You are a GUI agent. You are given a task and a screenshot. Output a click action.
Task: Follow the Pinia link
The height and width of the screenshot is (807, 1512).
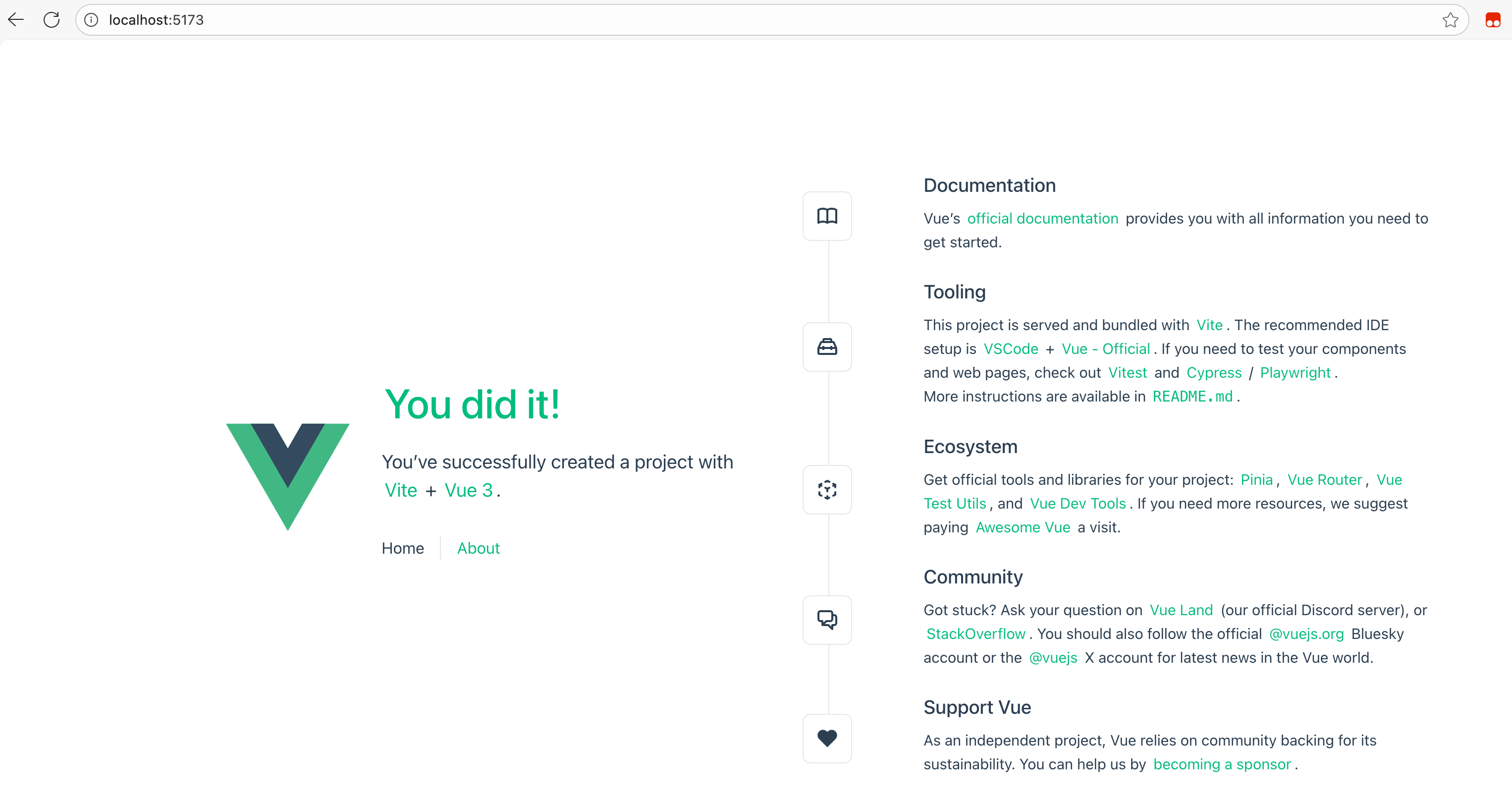pos(1256,480)
